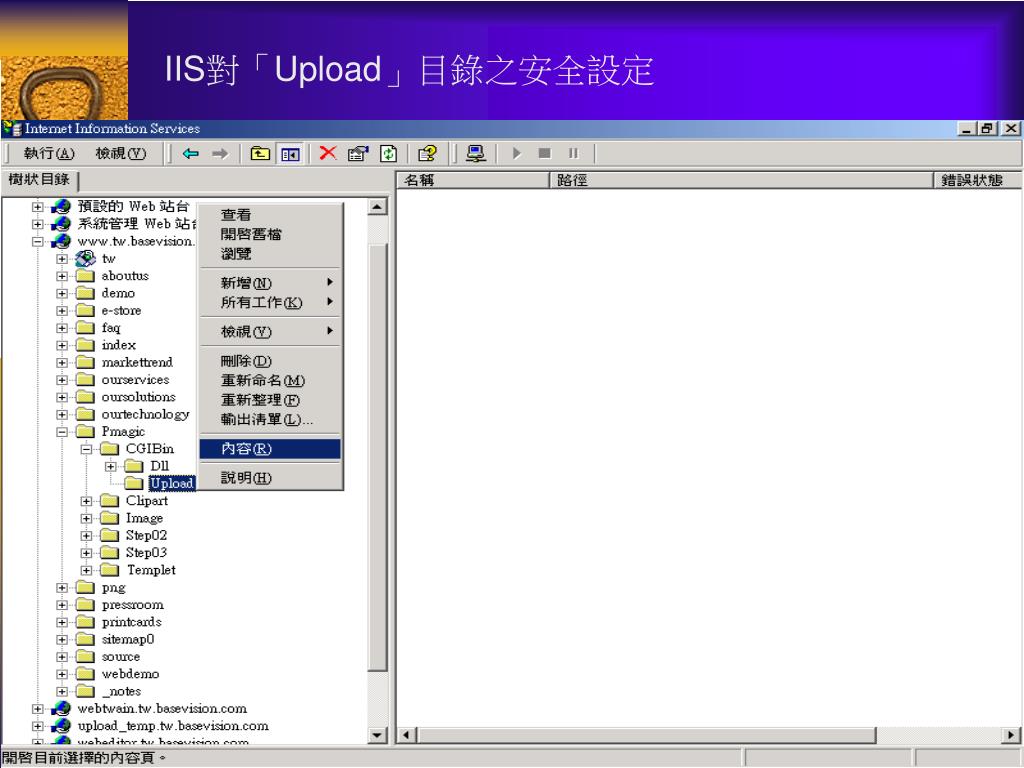Click the Stop item toolbar button
Screen dimensions: 1024x768
click(x=545, y=153)
